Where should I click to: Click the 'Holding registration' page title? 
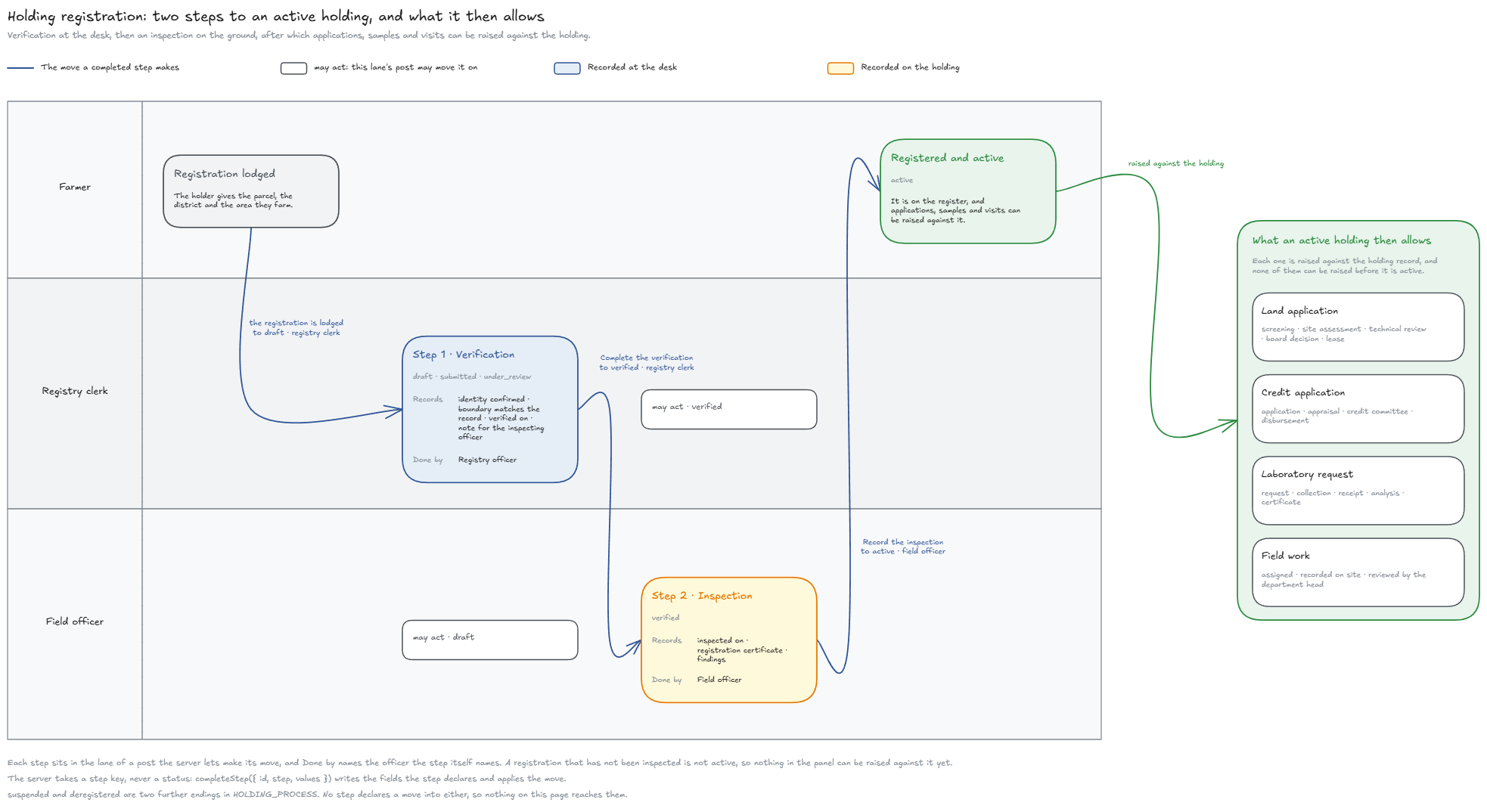[x=276, y=16]
